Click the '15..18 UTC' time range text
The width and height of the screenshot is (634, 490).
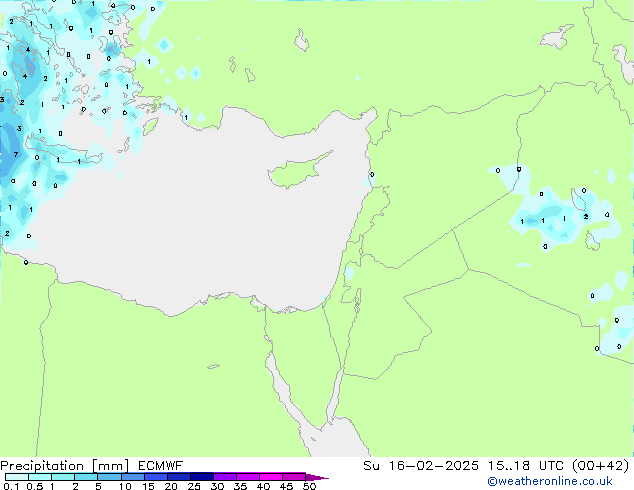(x=526, y=466)
